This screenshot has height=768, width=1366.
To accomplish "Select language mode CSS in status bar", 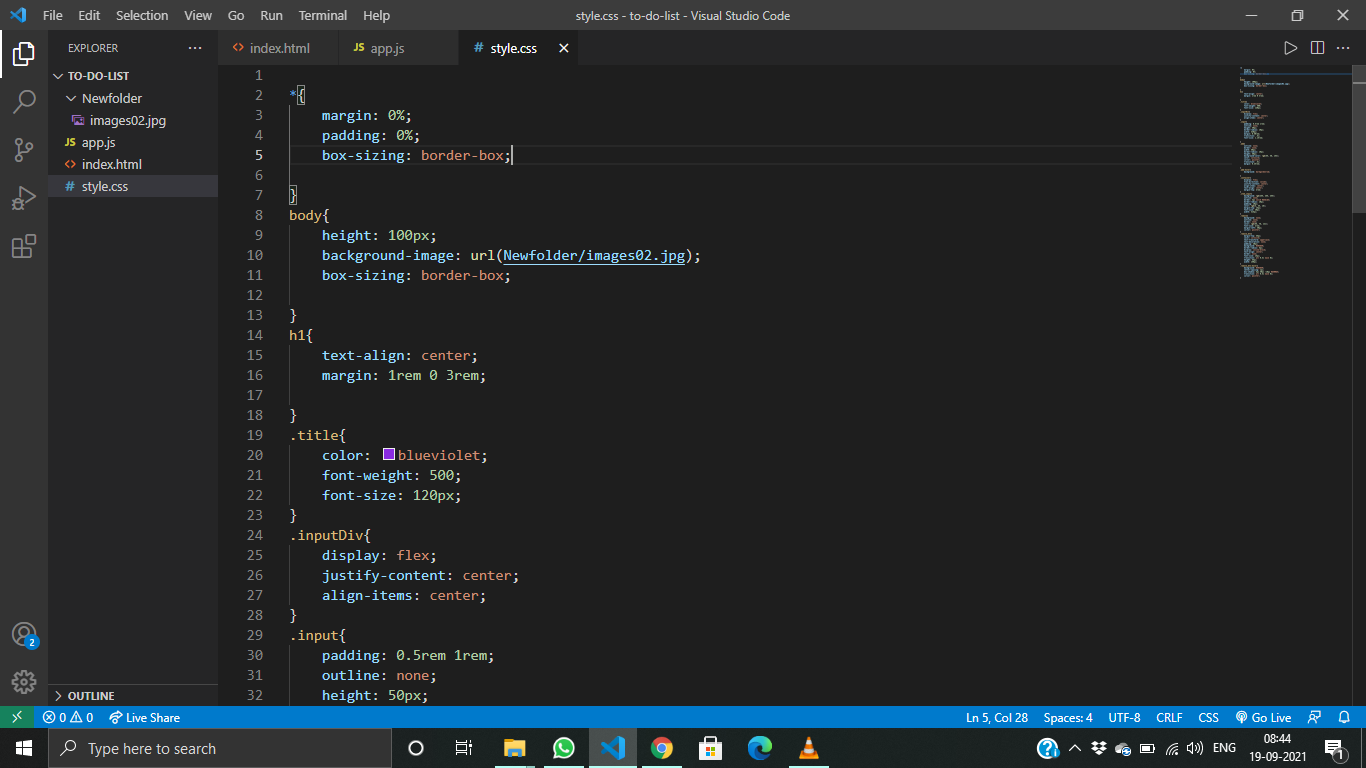I will 1208,717.
